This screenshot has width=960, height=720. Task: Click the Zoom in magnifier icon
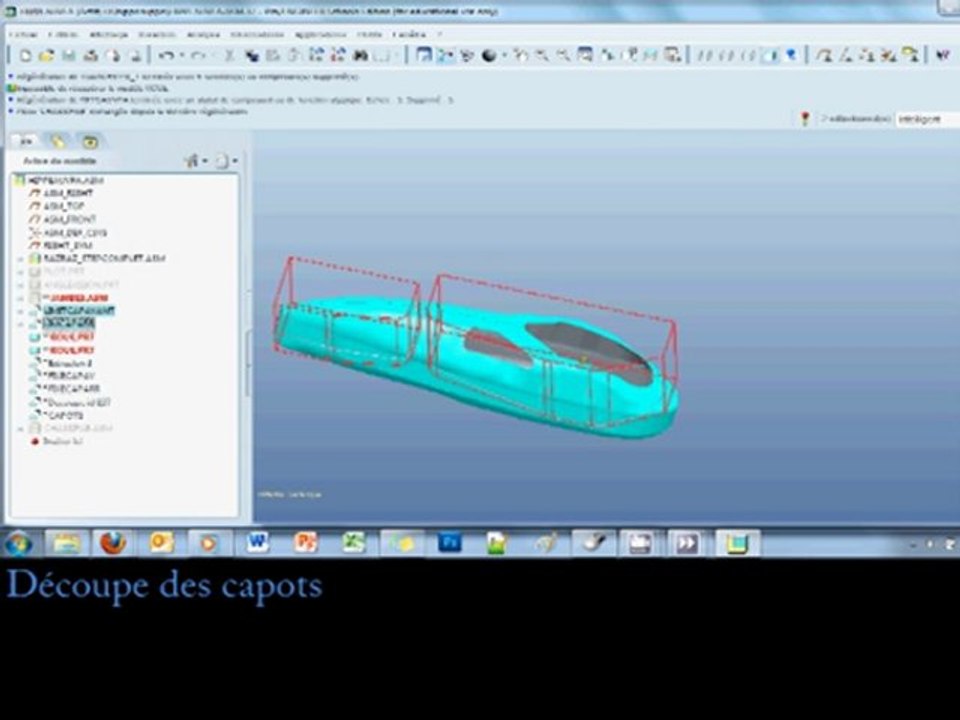click(x=542, y=56)
